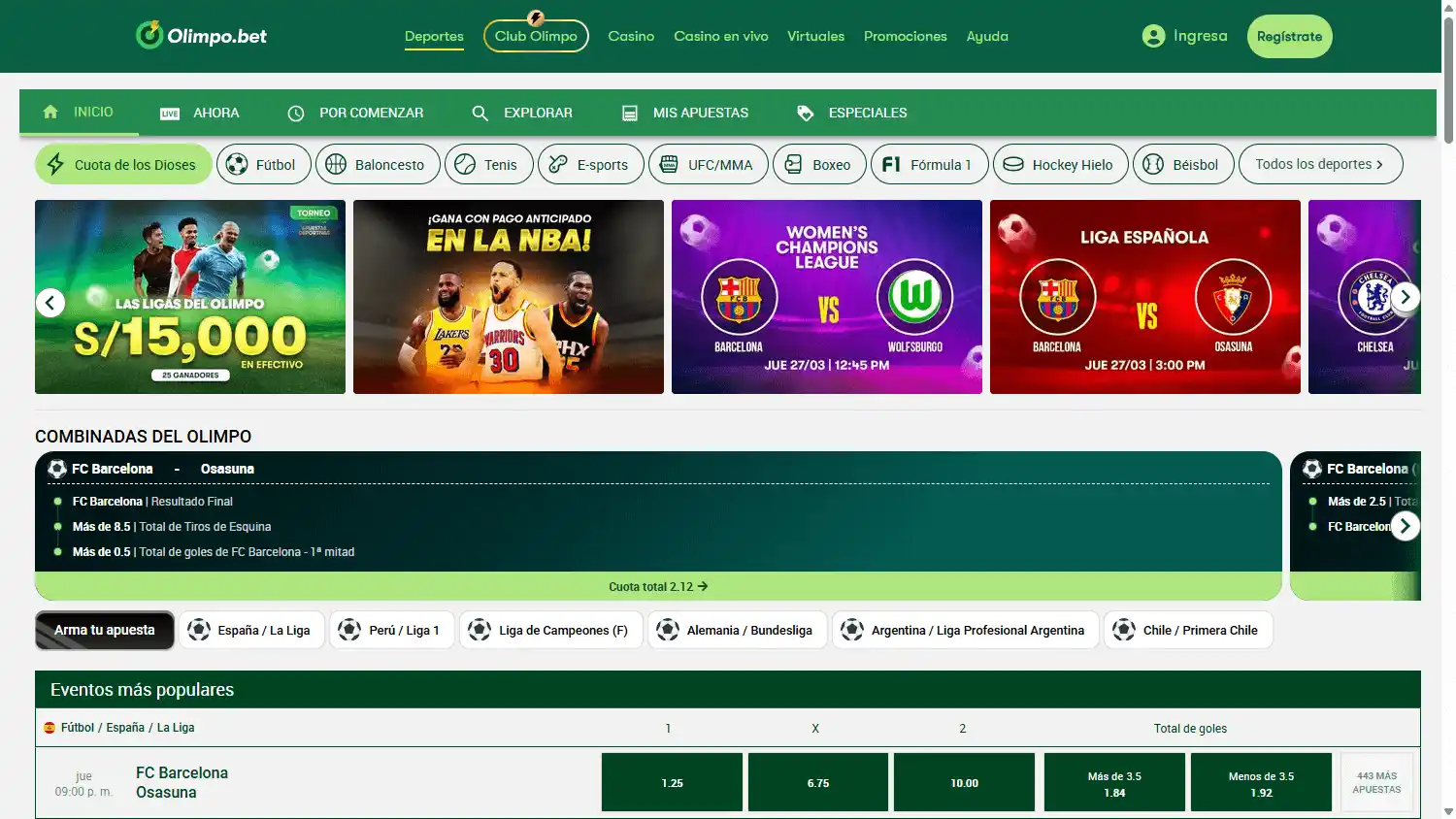The height and width of the screenshot is (819, 1456).
Task: Switch to EXPLORAR tab
Action: point(522,113)
